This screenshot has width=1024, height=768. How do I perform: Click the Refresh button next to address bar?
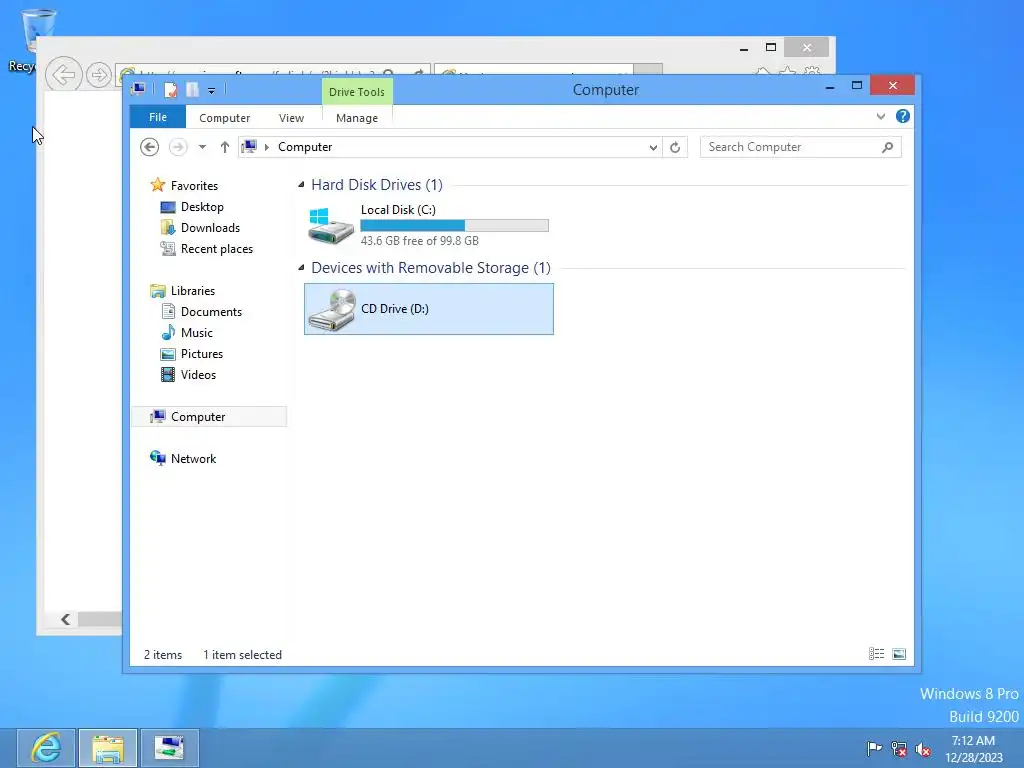pos(675,148)
